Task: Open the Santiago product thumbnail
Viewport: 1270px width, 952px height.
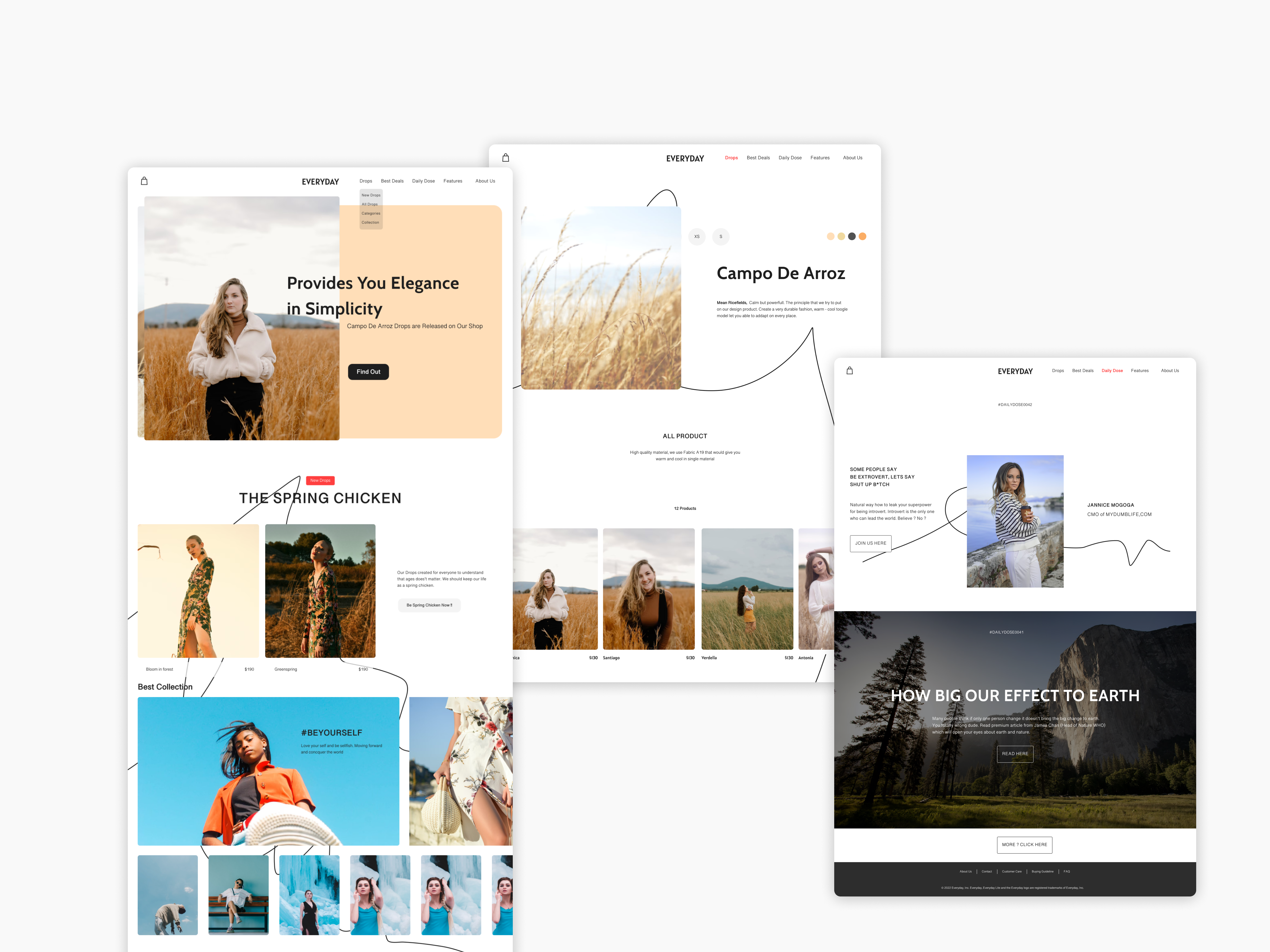Action: pos(648,589)
